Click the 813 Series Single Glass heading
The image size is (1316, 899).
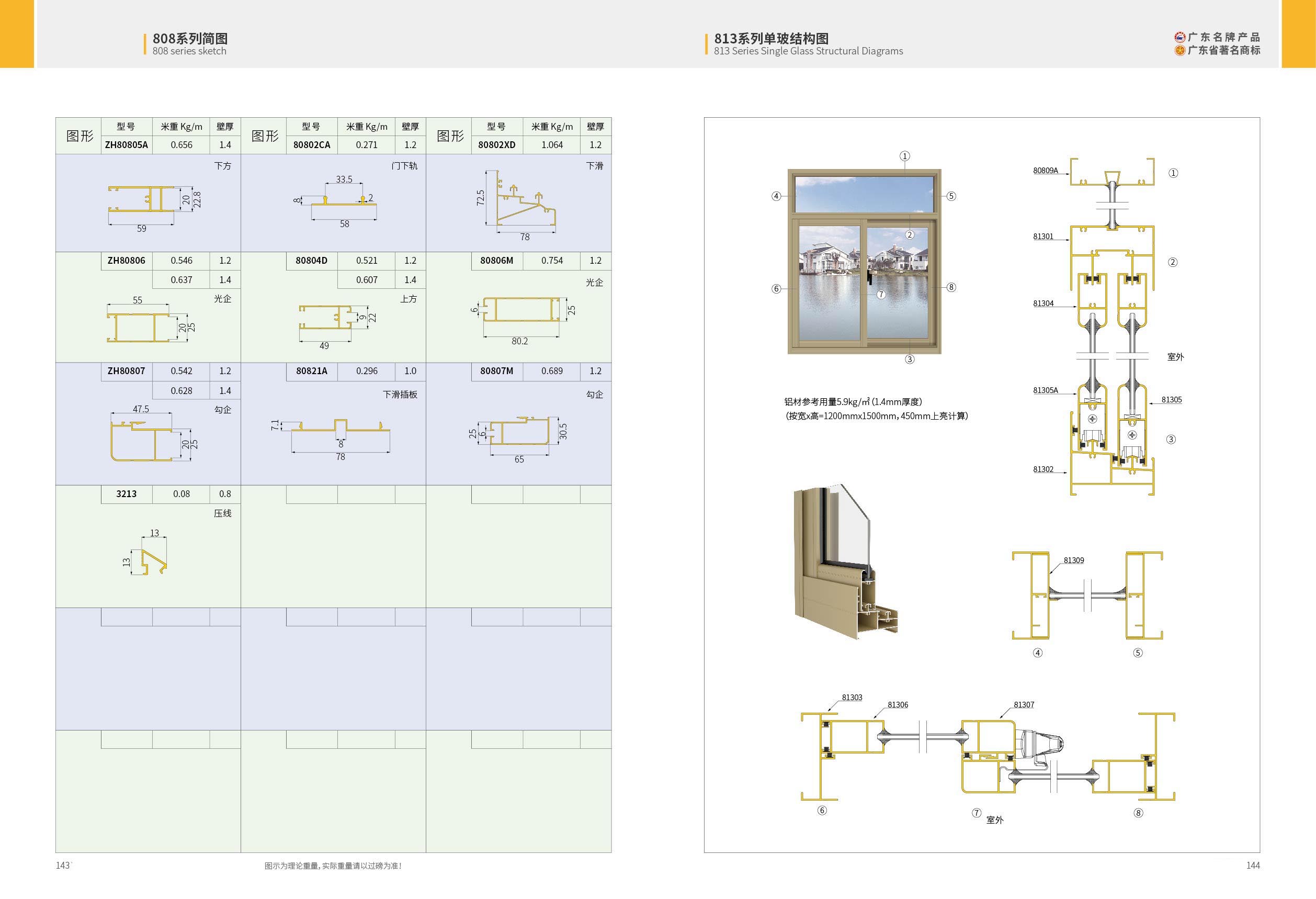click(x=808, y=51)
